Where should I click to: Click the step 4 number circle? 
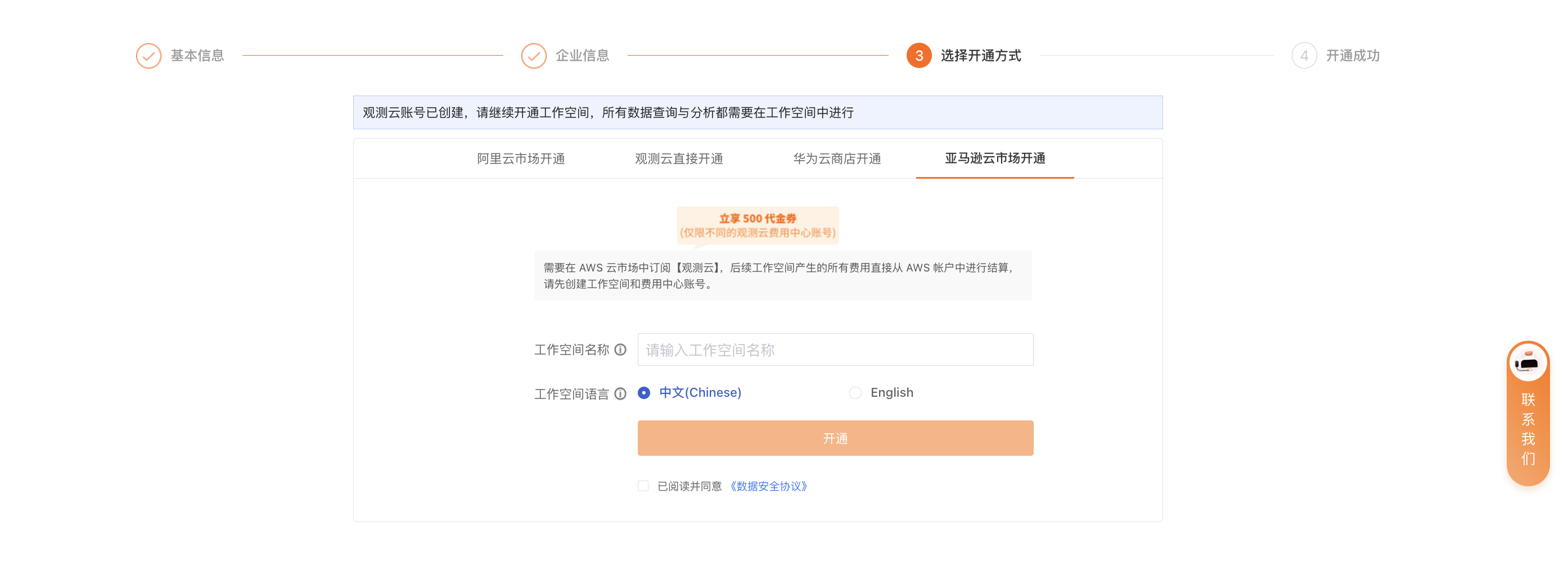pyautogui.click(x=1304, y=56)
